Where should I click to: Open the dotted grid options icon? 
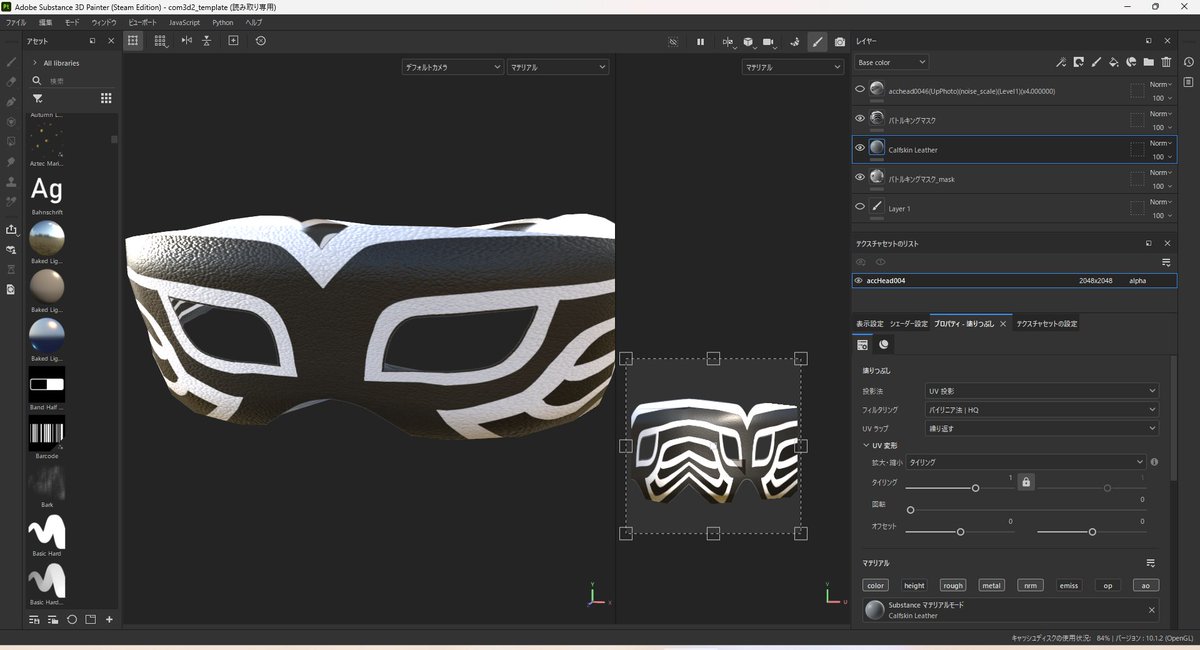coord(160,41)
